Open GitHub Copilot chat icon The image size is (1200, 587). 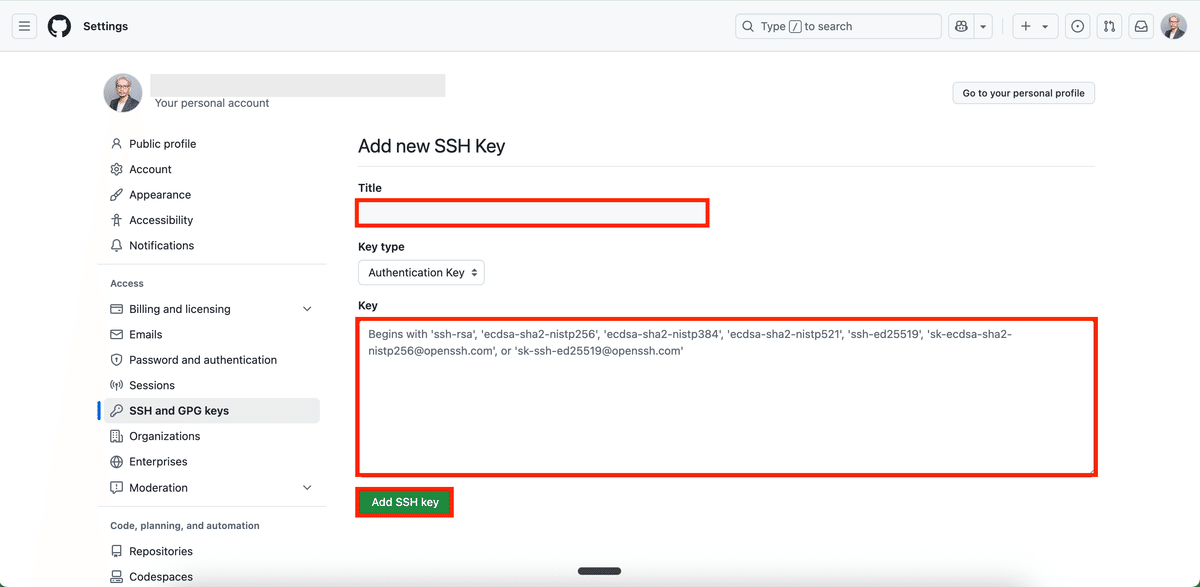point(961,26)
